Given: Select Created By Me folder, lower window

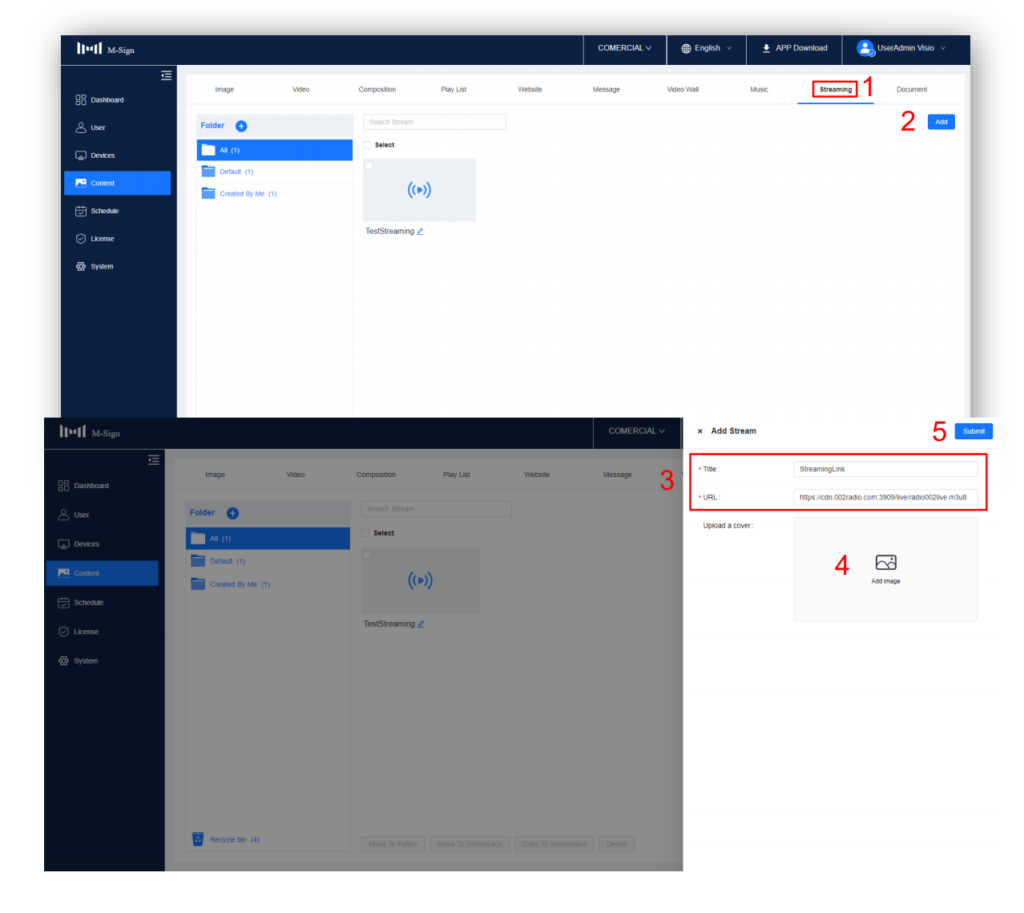Looking at the screenshot, I should (x=268, y=585).
